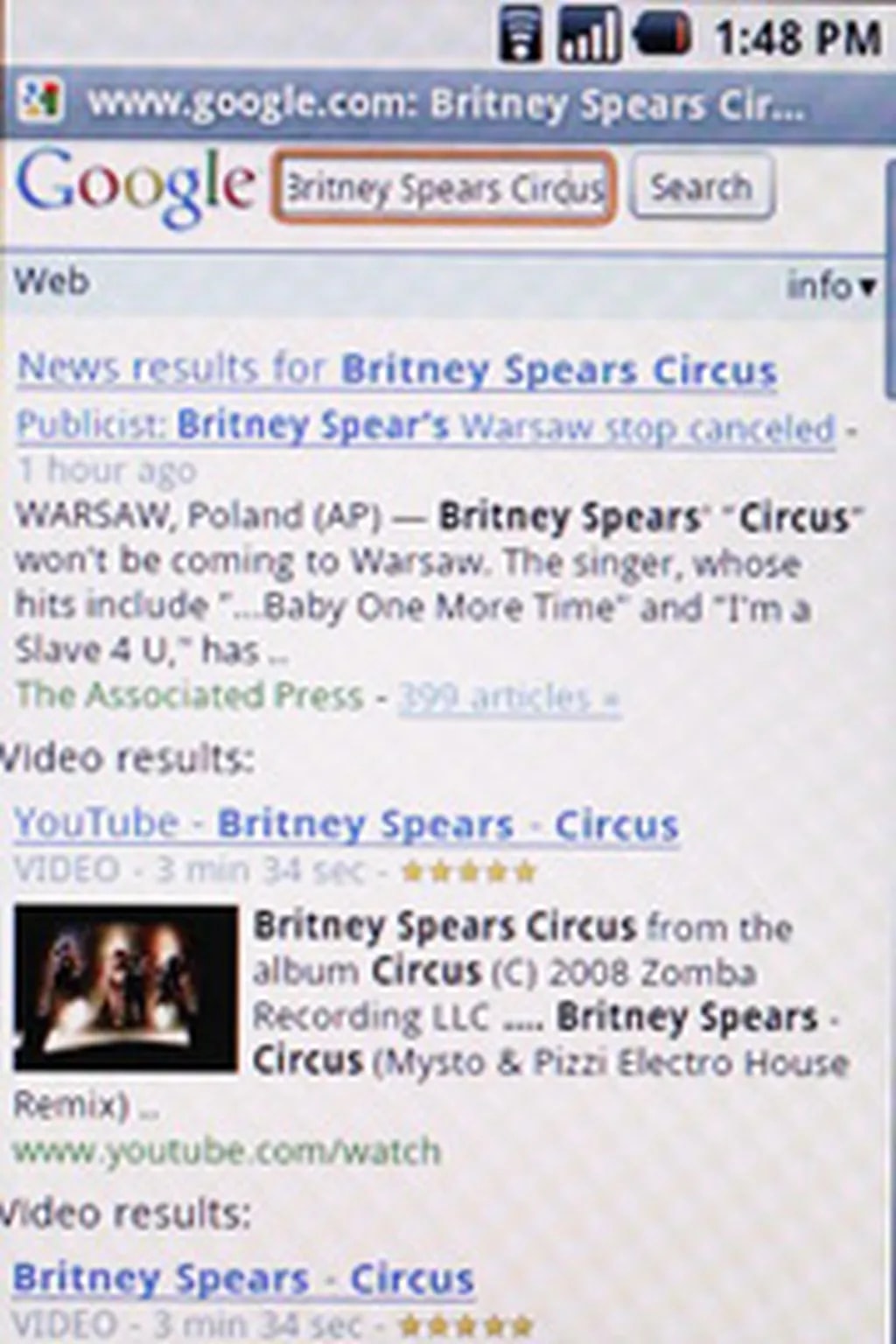This screenshot has width=896, height=1344.
Task: Open Warsaw stop canceled news article
Action: pyautogui.click(x=425, y=426)
